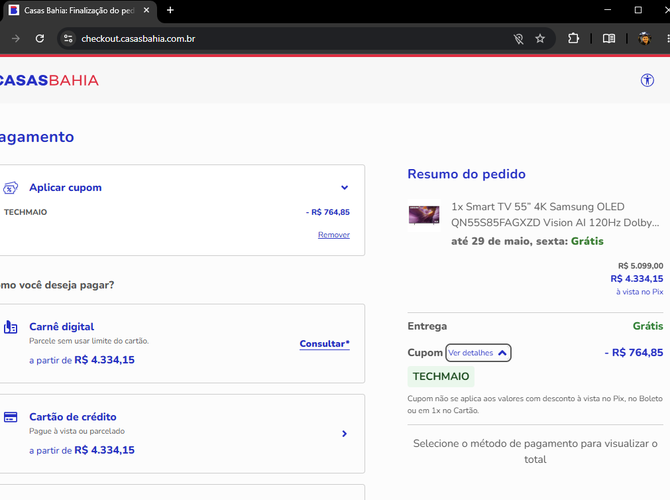Collapse coupon details with Ver detalhes

(478, 353)
